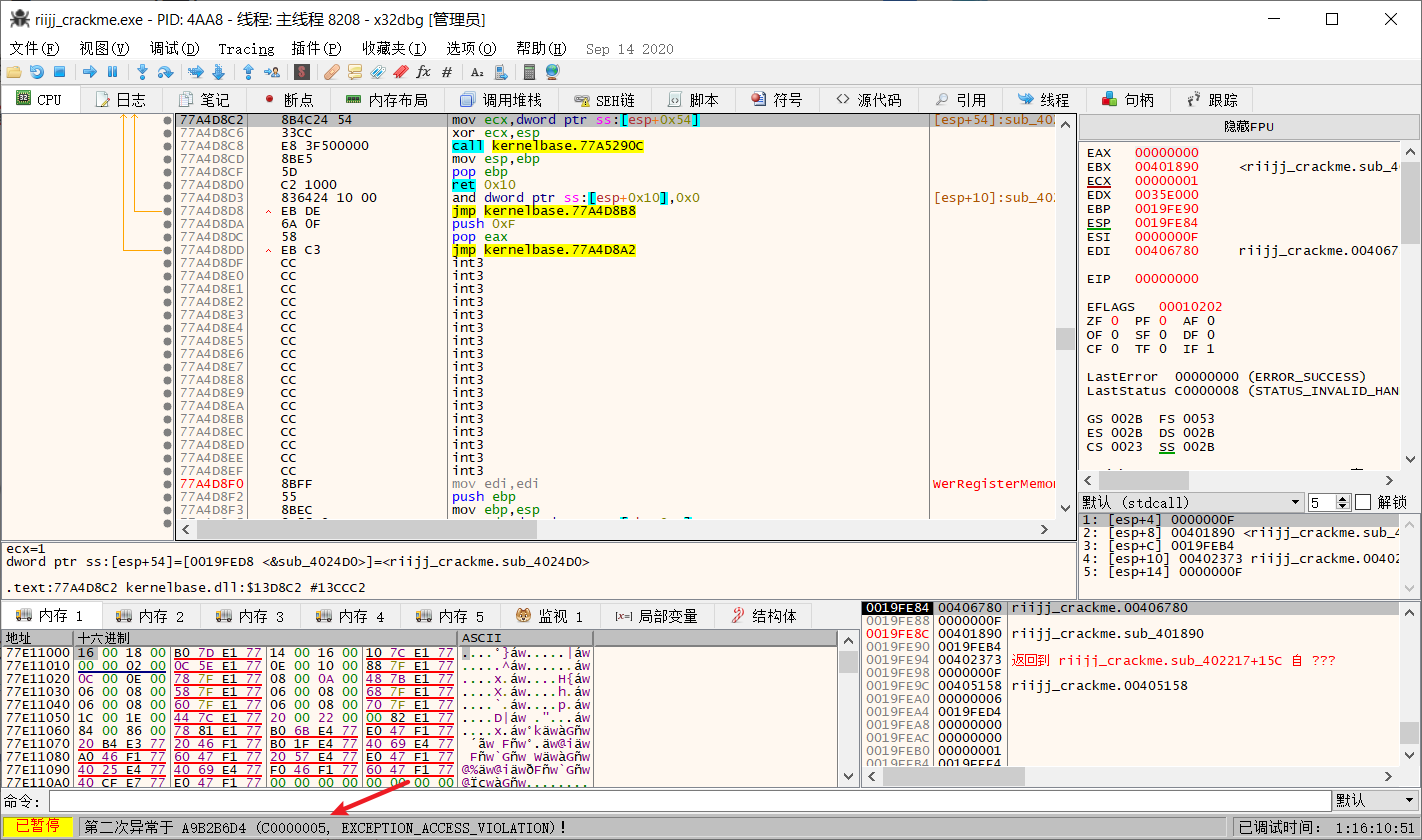Image resolution: width=1422 pixels, height=840 pixels.
Task: Open the 选项 menu
Action: tap(471, 48)
